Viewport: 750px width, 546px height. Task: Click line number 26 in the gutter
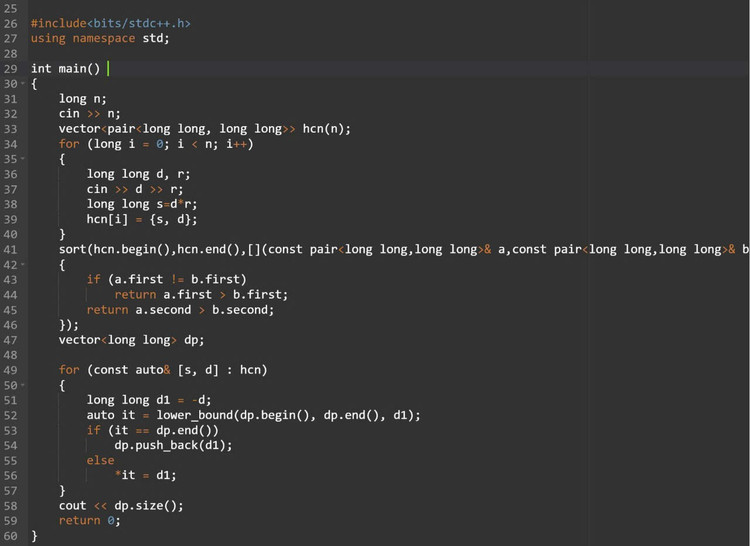(x=10, y=23)
